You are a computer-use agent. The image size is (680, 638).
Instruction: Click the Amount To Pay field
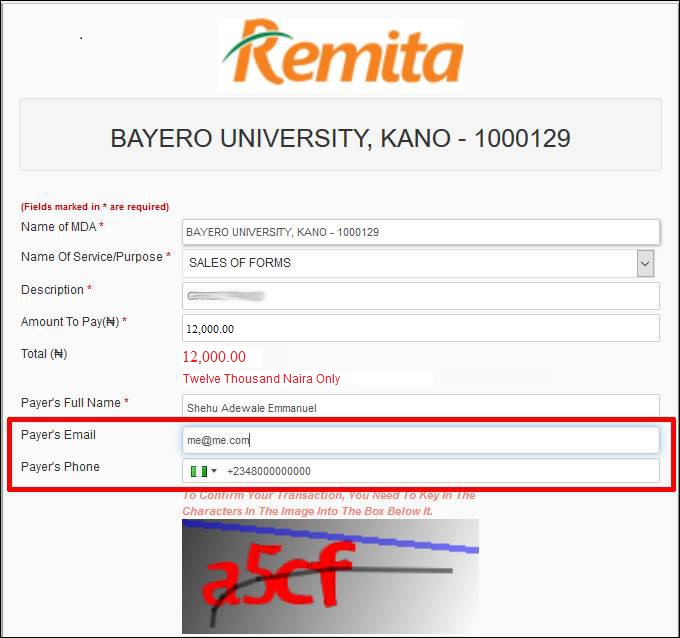coord(421,328)
